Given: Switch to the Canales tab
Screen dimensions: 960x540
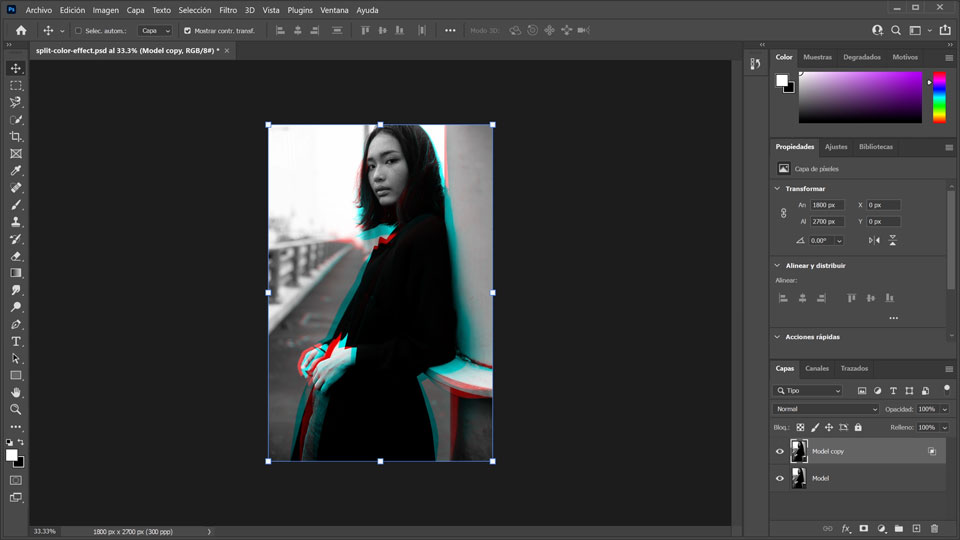Looking at the screenshot, I should tap(817, 368).
